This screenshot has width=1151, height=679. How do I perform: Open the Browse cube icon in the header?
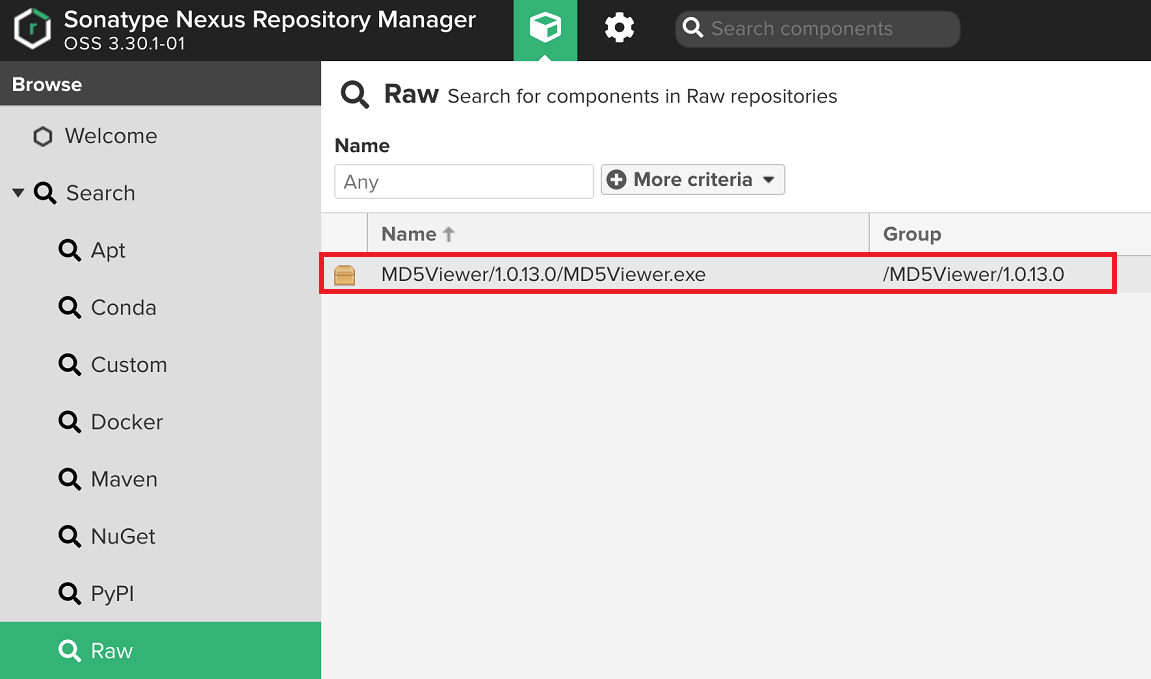click(545, 29)
